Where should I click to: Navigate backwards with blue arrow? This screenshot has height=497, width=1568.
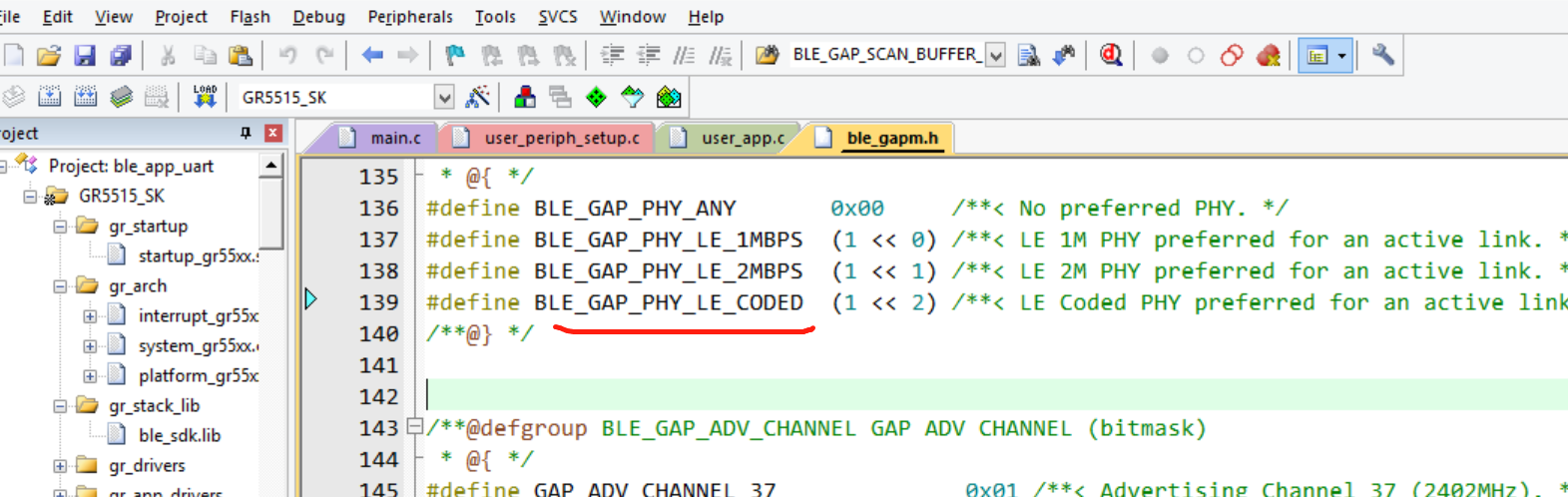pos(372,56)
